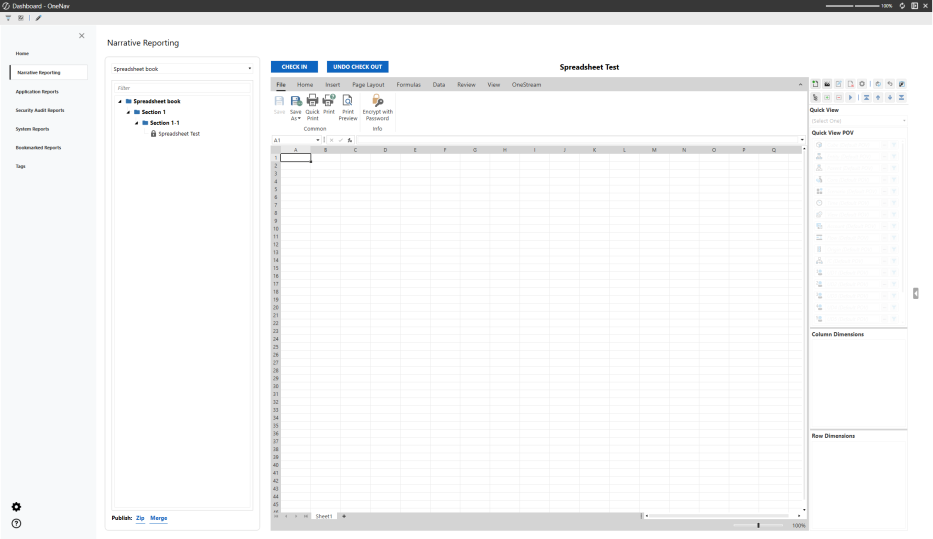This screenshot has width=933, height=539.
Task: Collapse the Section 1-1 tree node
Action: coord(137,123)
